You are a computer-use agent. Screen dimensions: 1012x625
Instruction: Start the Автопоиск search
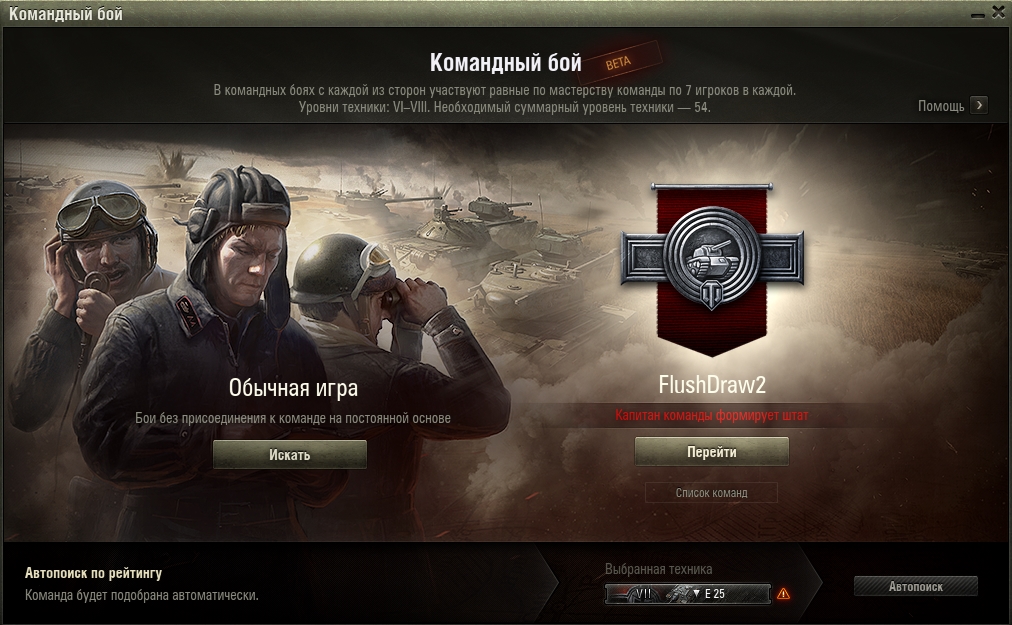(916, 586)
